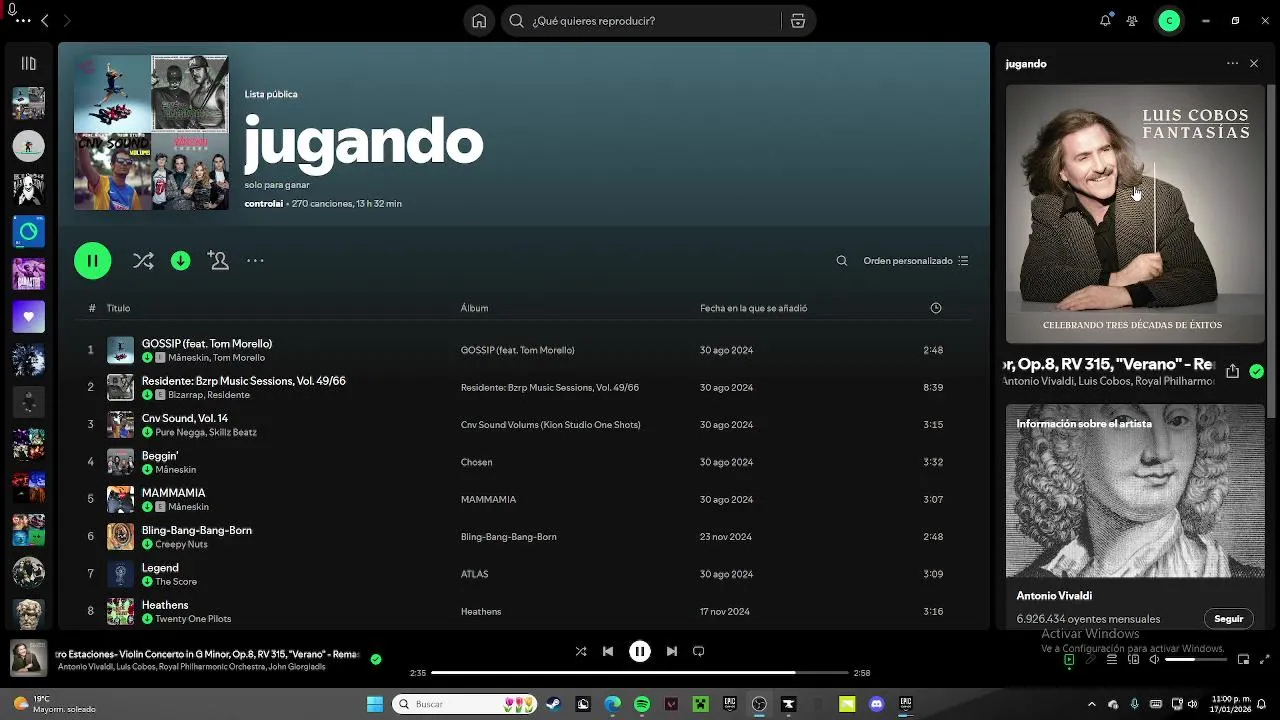Expand Your Library sidebar icon
Screen dimensions: 1280x720
(28, 63)
